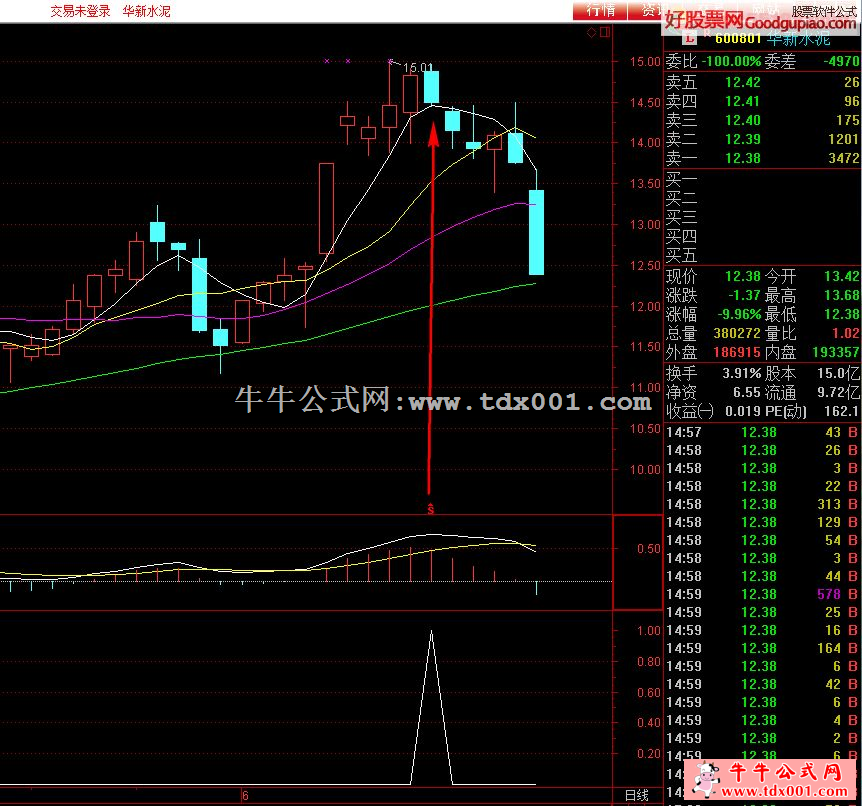This screenshot has height=806, width=862.
Task: Click the 交易未登录 trade login menu
Action: tap(80, 11)
